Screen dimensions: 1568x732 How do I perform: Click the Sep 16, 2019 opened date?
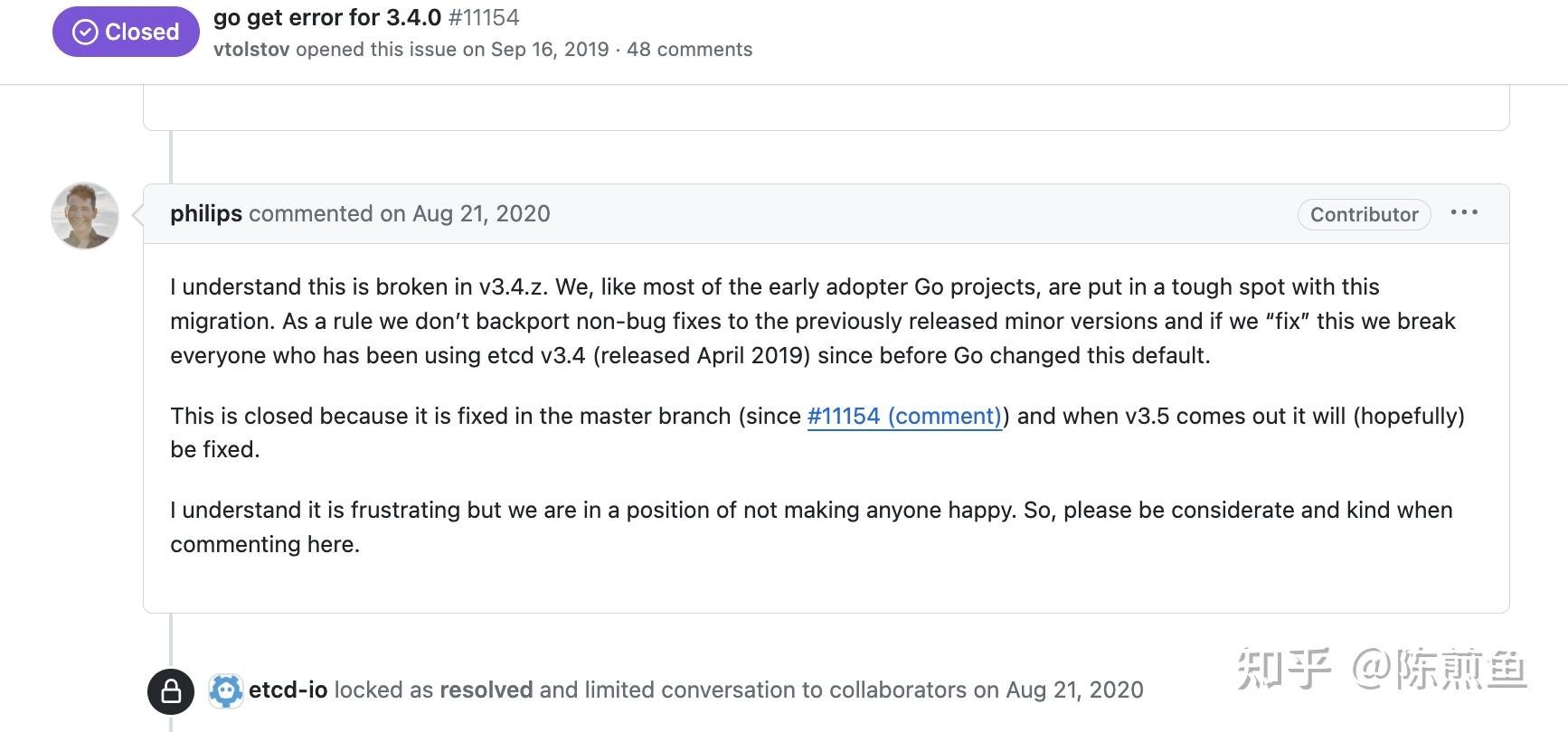(550, 50)
